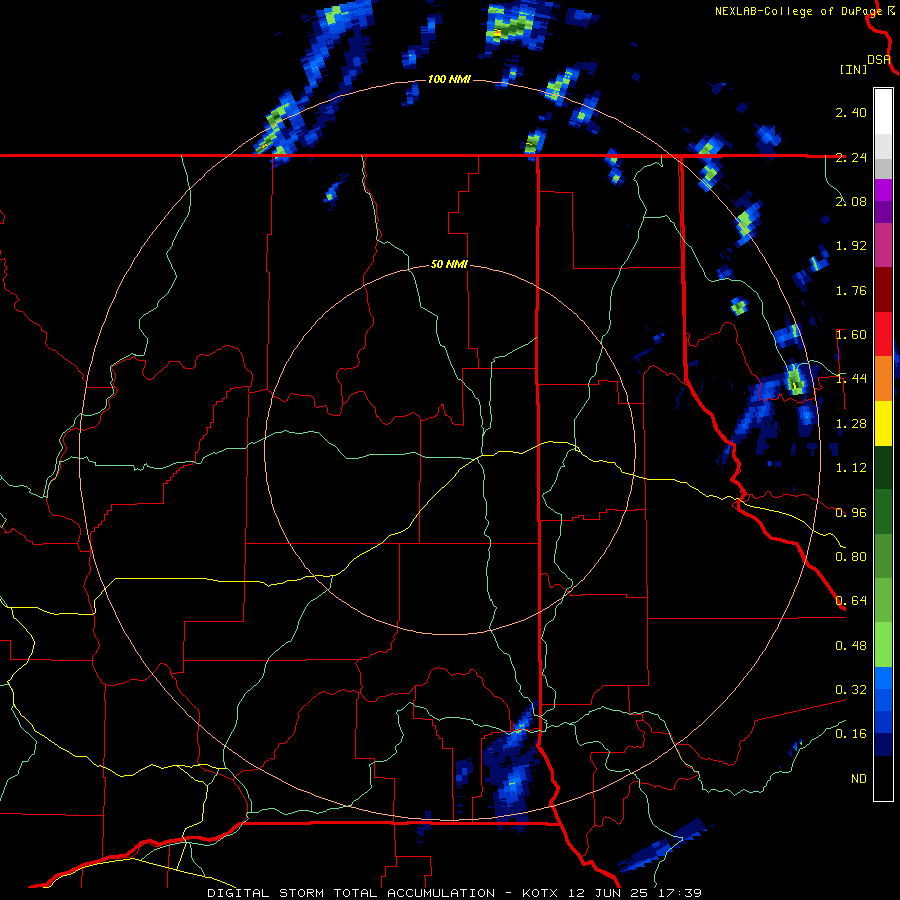The height and width of the screenshot is (900, 900).
Task: Click the ND legend label
Action: (x=859, y=779)
